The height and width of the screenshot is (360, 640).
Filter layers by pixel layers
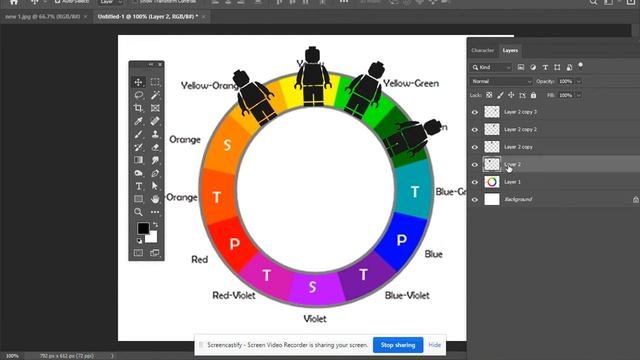pos(521,67)
